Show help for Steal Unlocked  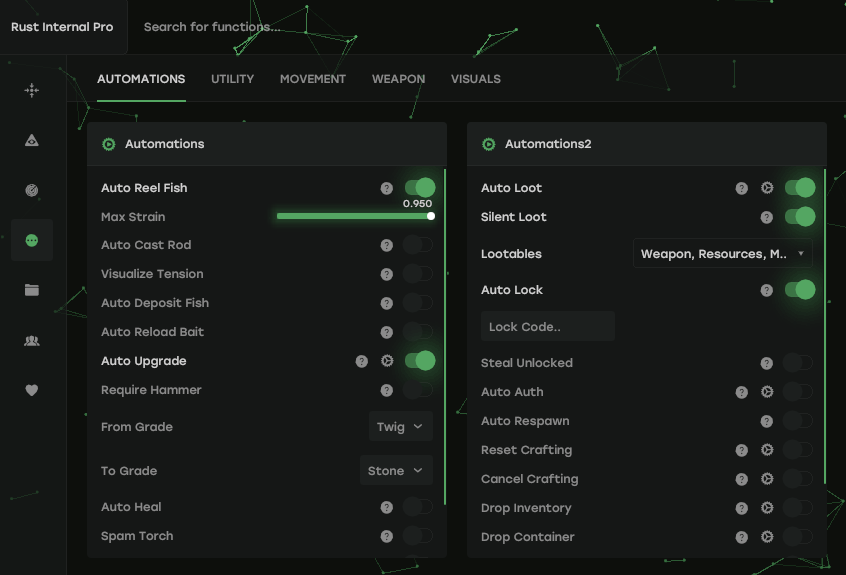[767, 364]
